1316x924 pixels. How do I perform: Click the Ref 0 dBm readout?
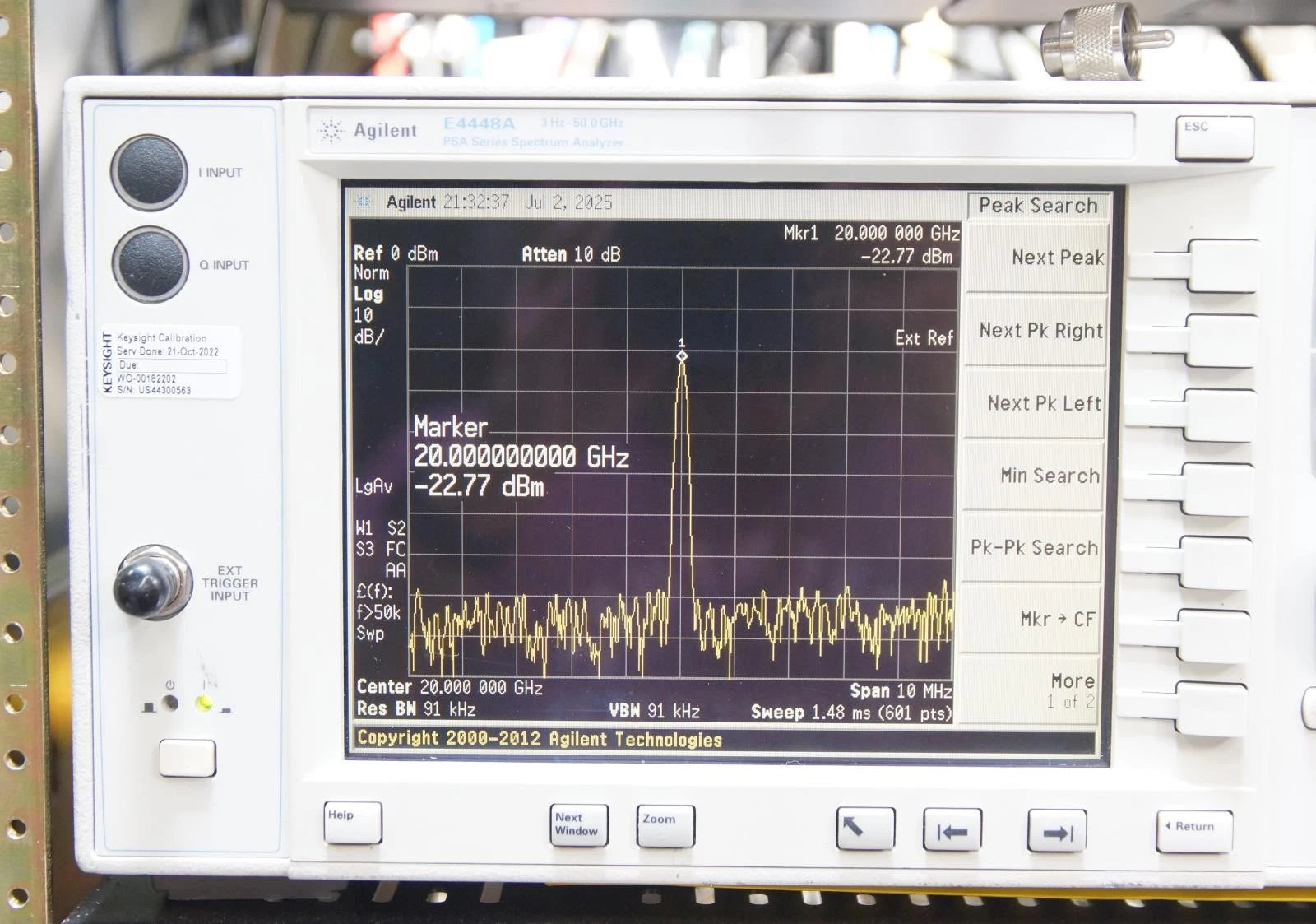click(396, 253)
